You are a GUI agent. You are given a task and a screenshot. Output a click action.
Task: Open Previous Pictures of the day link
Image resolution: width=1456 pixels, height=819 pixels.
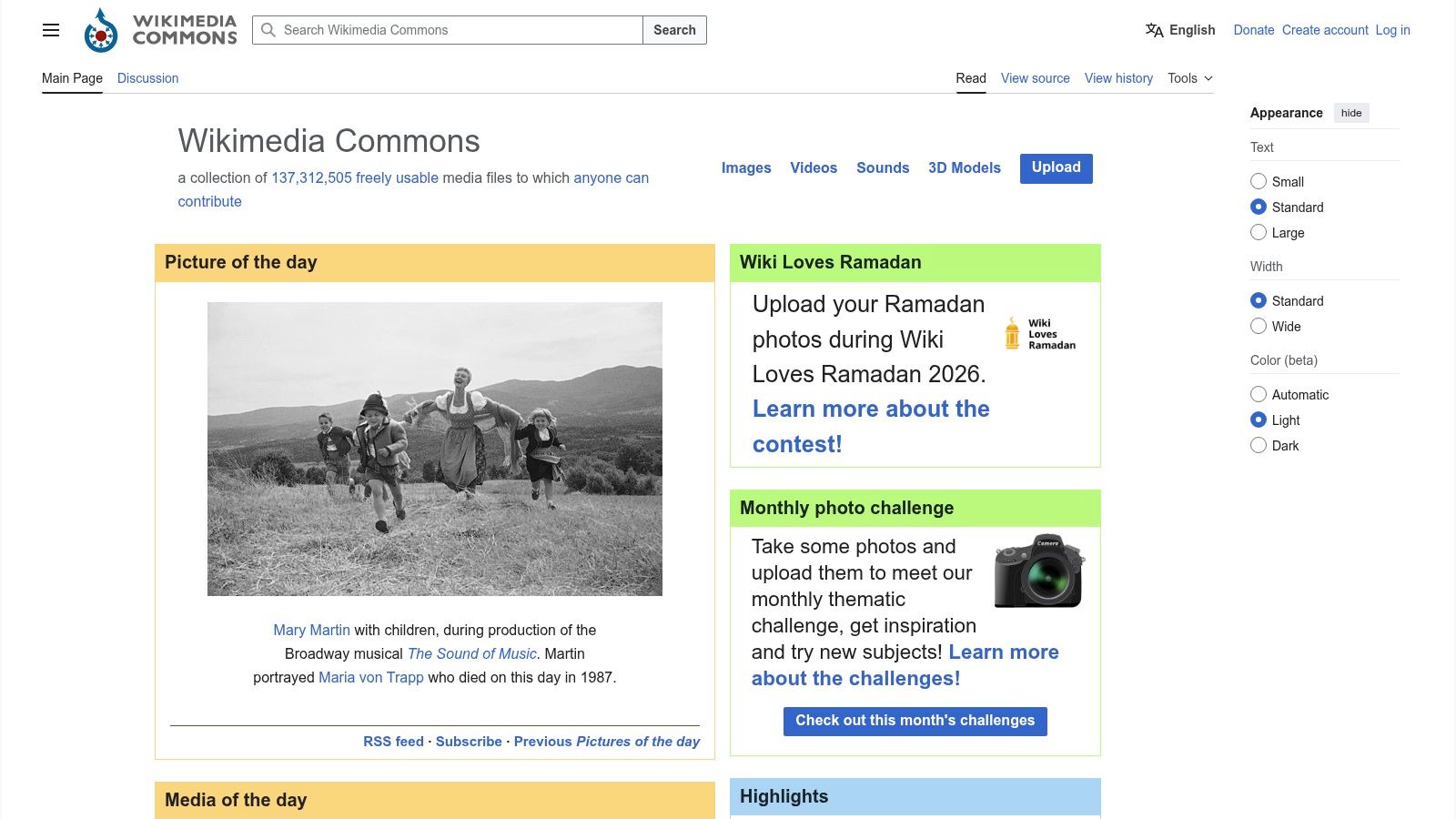pos(607,742)
